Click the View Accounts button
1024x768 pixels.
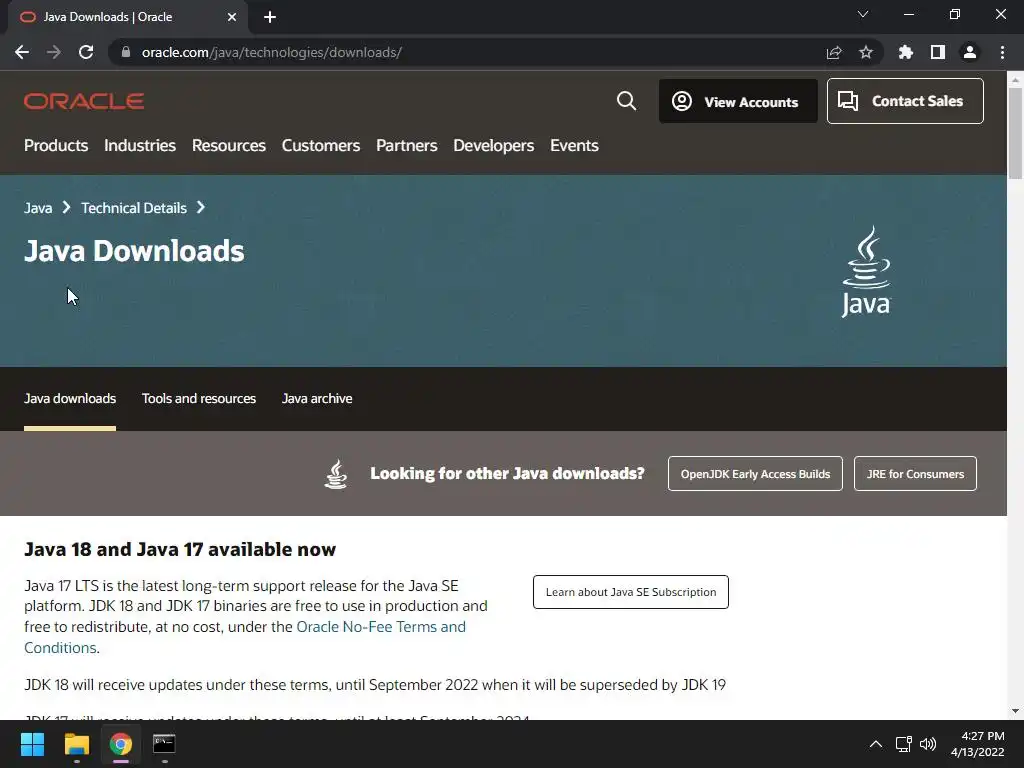tap(738, 101)
